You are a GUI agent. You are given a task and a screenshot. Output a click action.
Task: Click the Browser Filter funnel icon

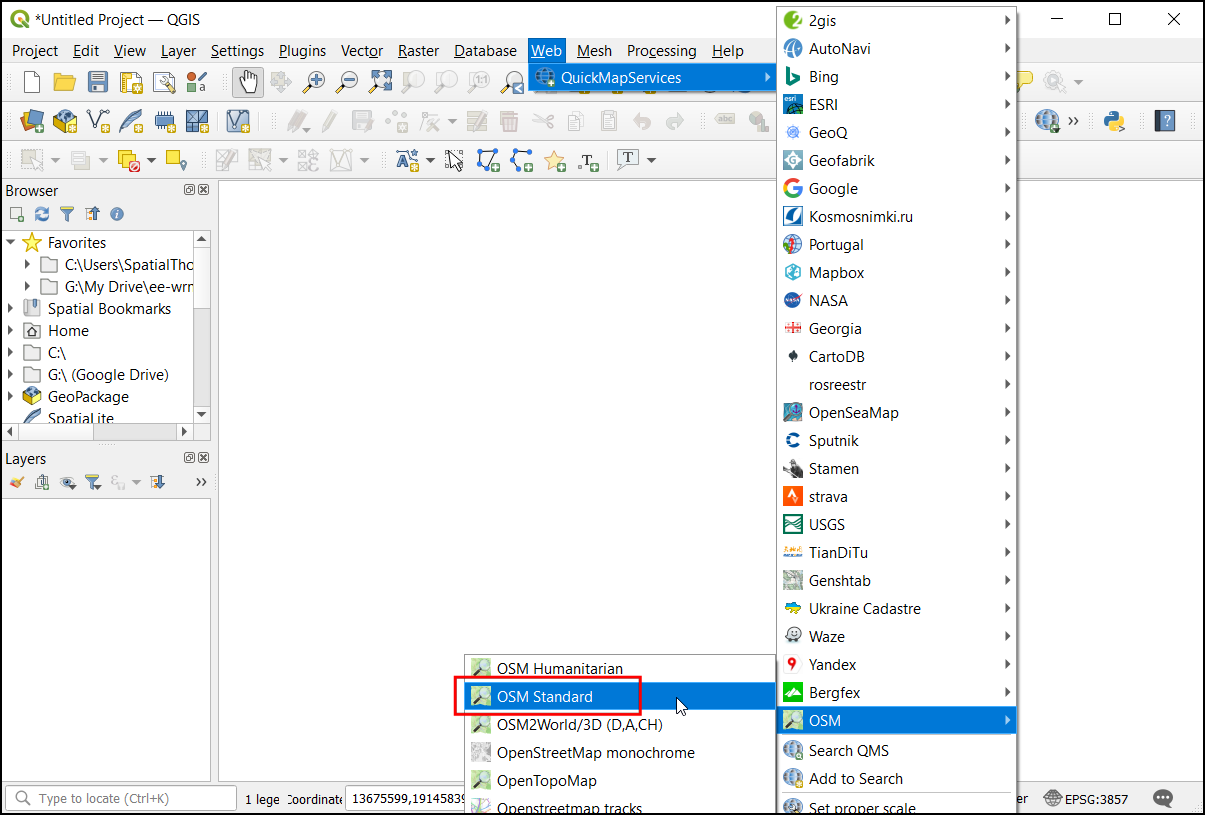[x=66, y=214]
